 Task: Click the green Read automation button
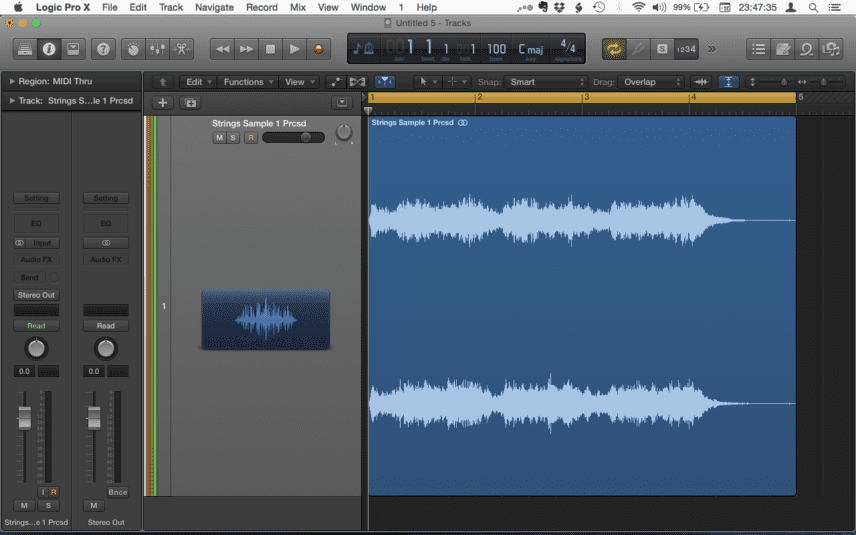coord(36,325)
